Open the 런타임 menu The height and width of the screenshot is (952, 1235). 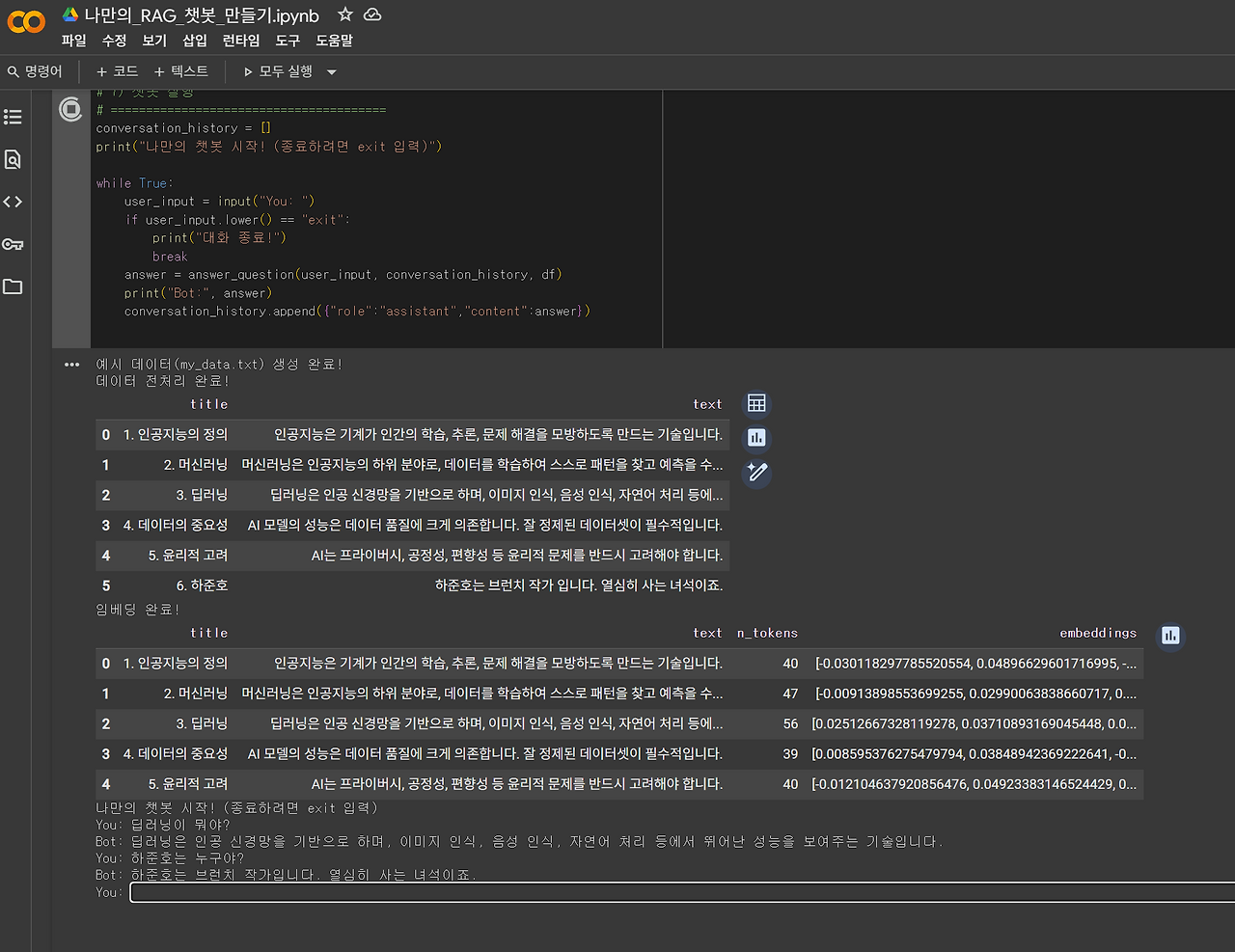[240, 41]
